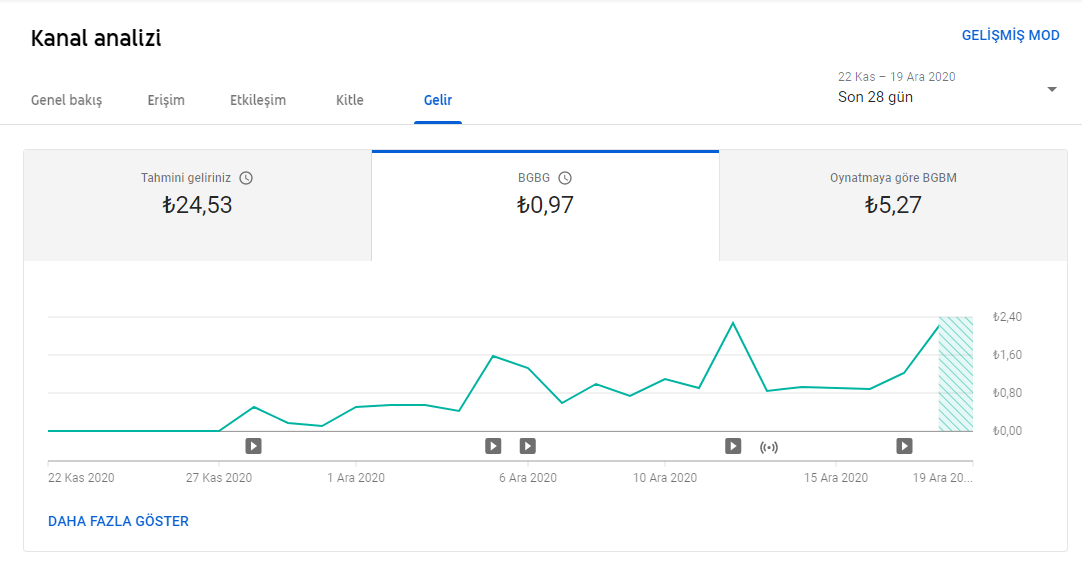
Task: Open the Kitle tab
Action: [349, 100]
